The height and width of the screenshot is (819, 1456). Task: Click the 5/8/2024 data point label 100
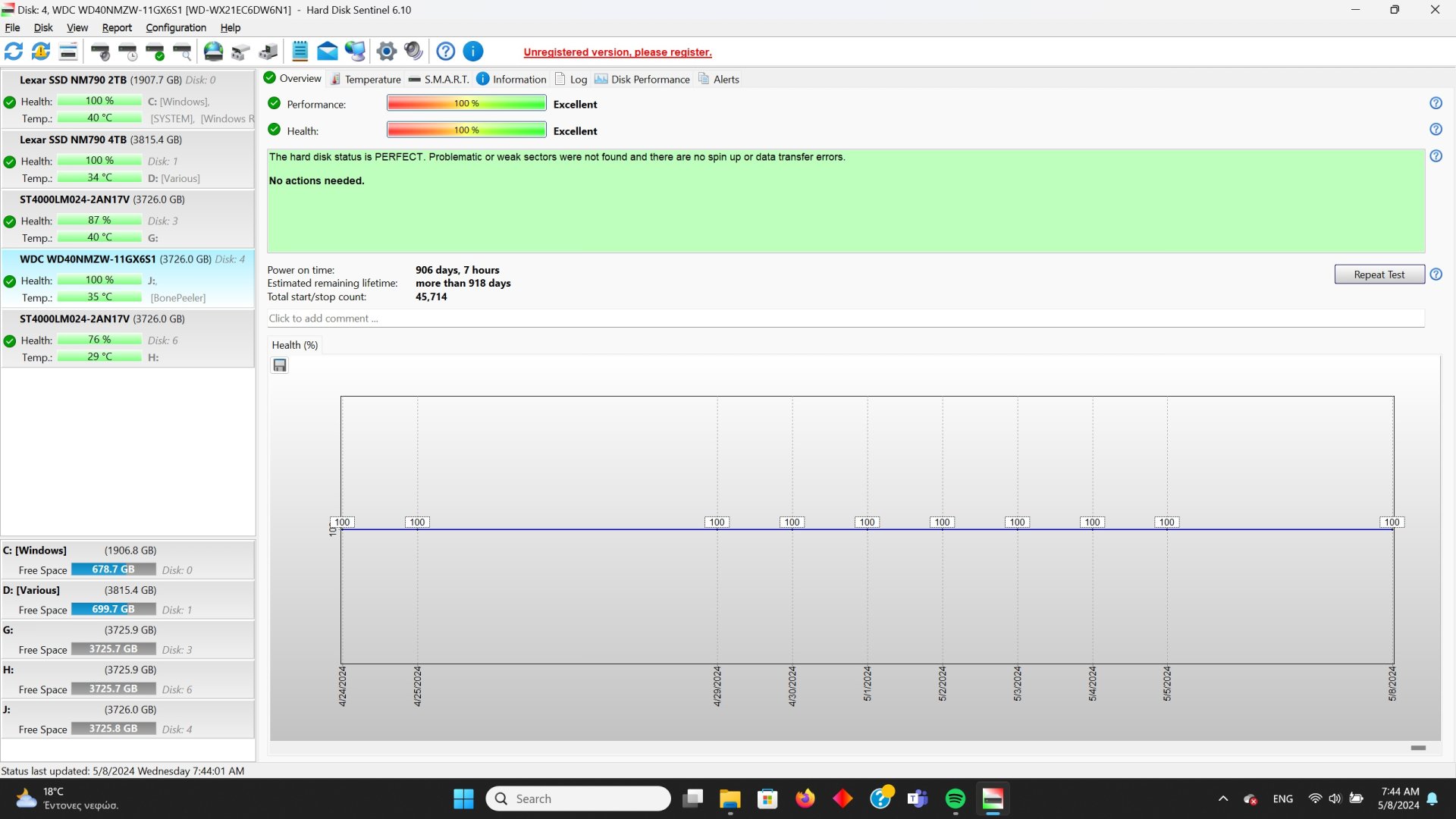pos(1392,522)
